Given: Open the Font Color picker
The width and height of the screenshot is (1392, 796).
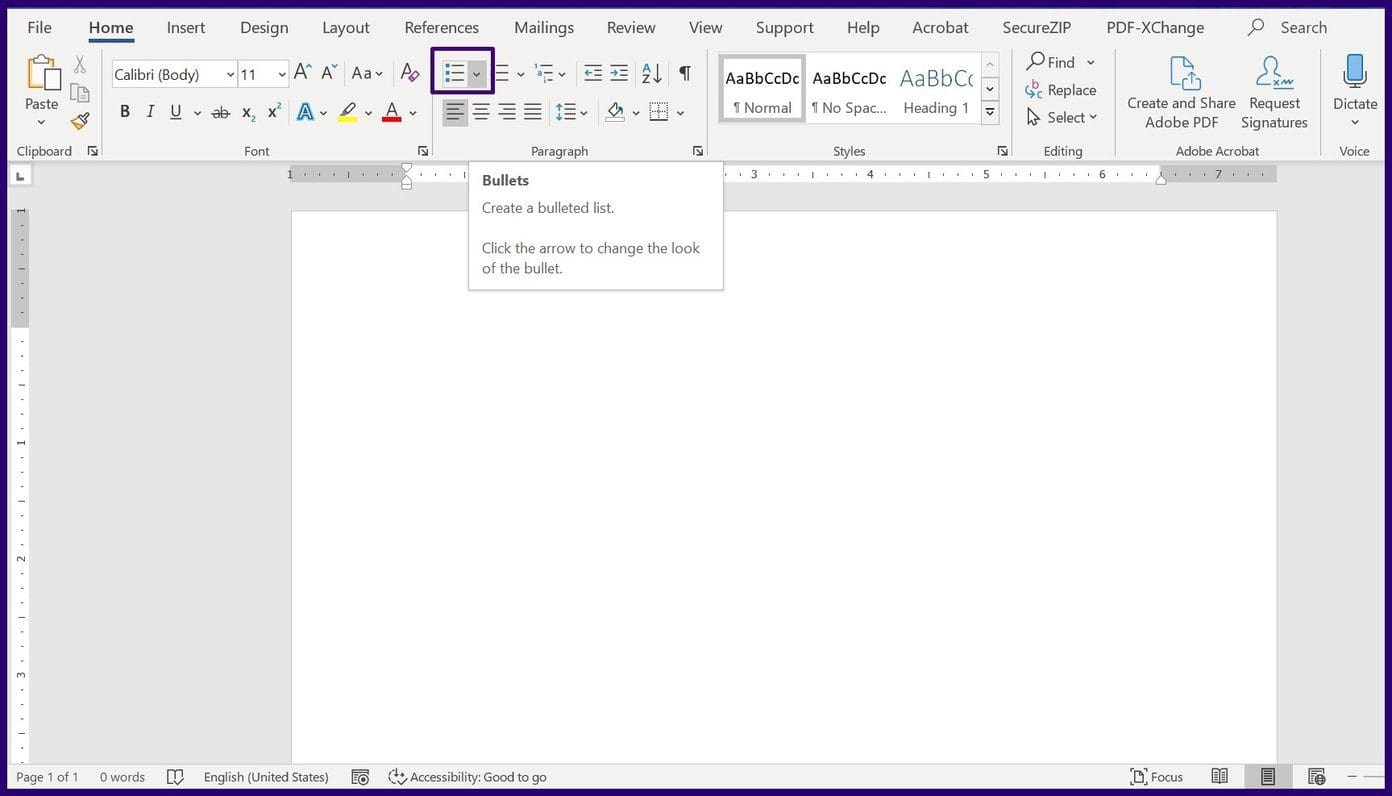Looking at the screenshot, I should click(x=412, y=112).
